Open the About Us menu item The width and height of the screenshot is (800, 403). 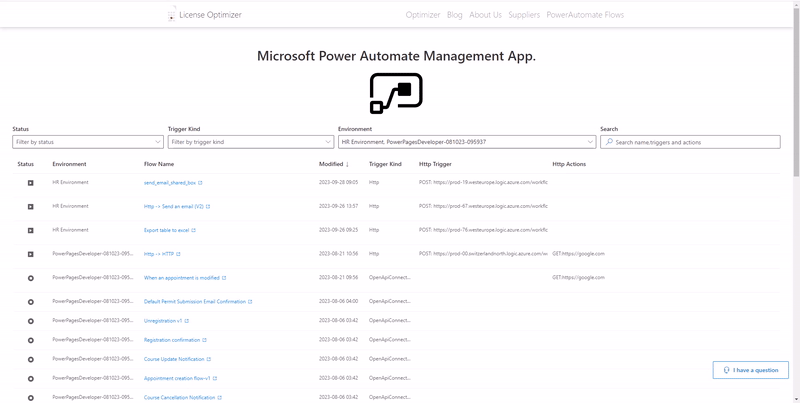[x=485, y=15]
